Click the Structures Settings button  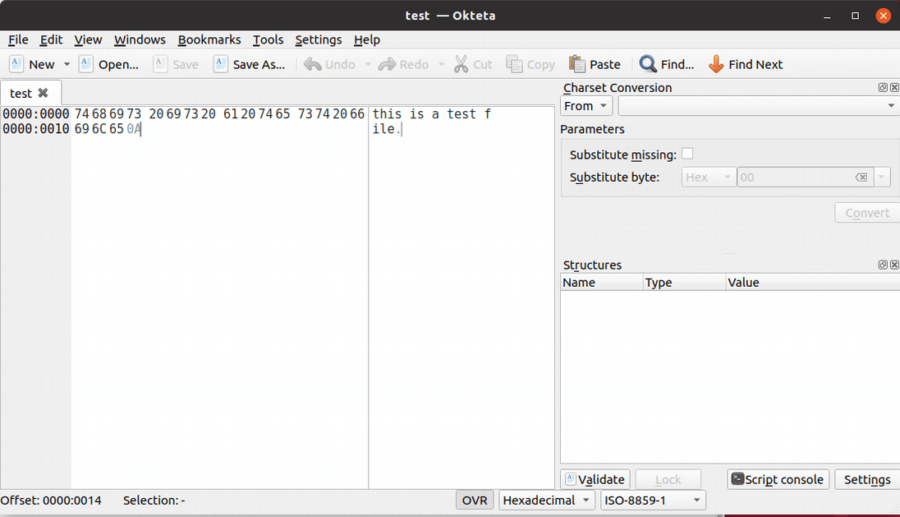pyautogui.click(x=867, y=479)
